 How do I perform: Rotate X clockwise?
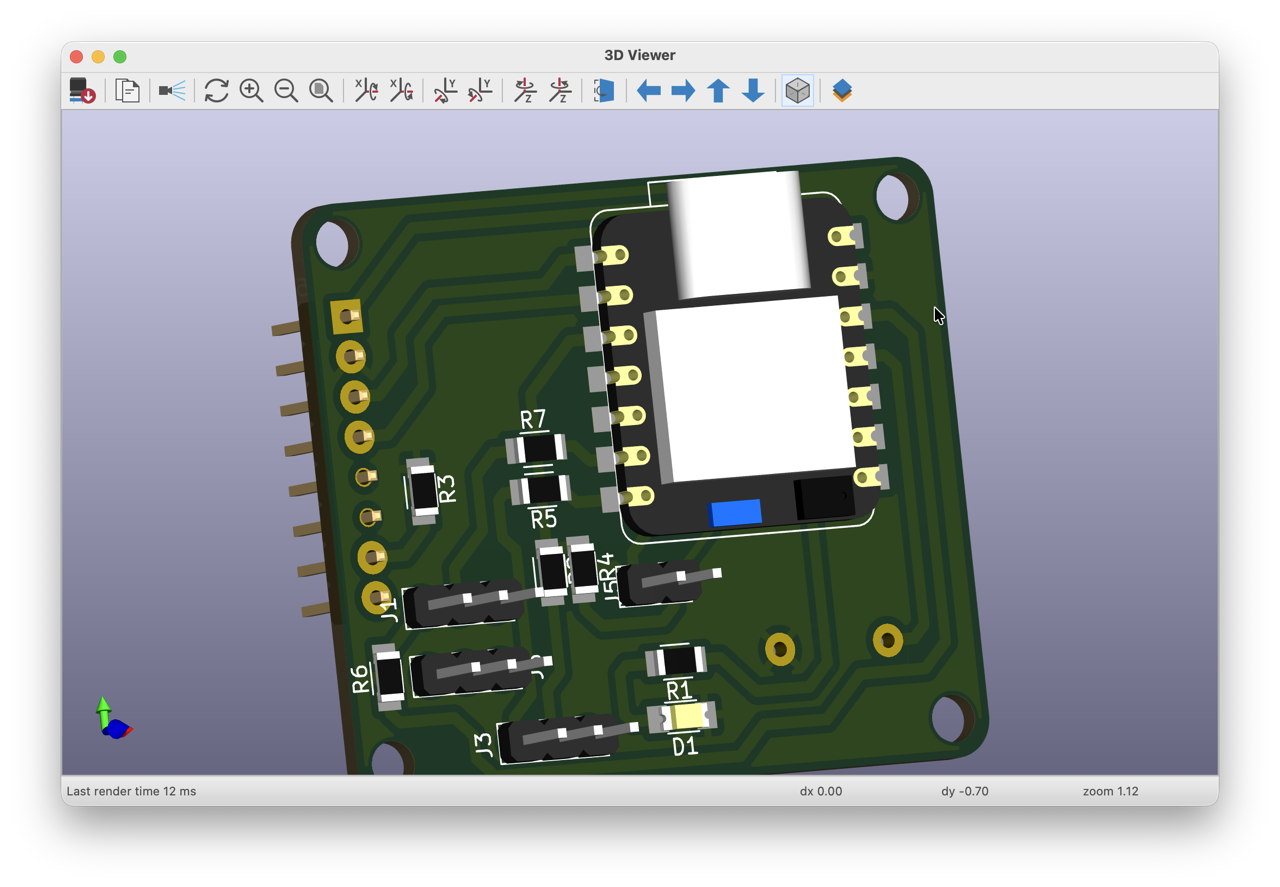[366, 91]
